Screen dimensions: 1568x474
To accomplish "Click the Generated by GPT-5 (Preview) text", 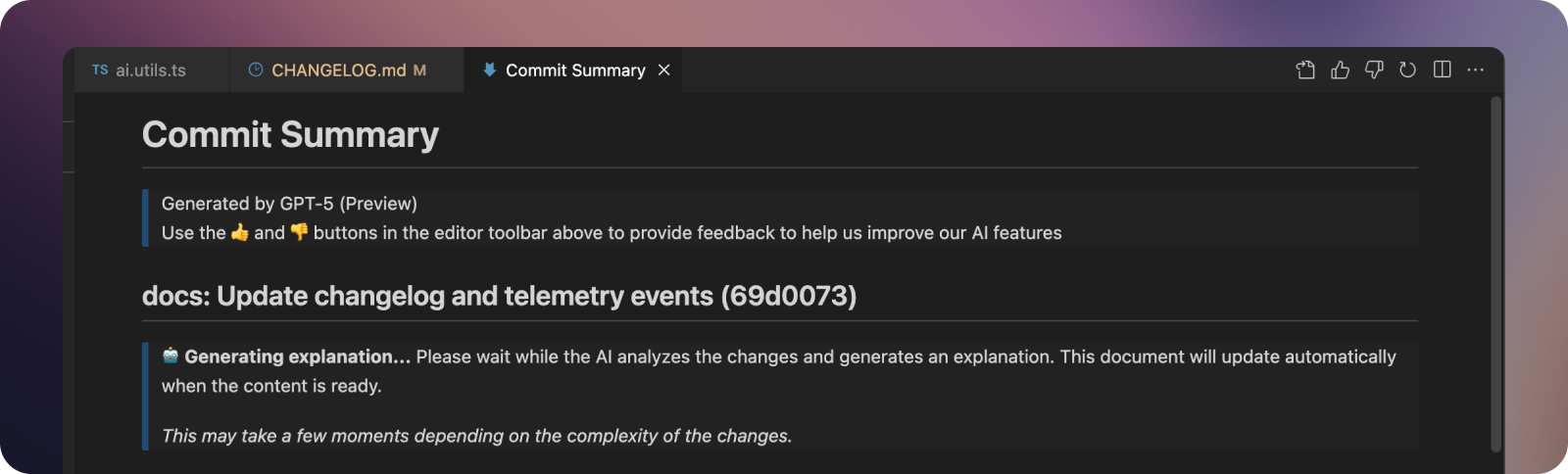I will 289,204.
